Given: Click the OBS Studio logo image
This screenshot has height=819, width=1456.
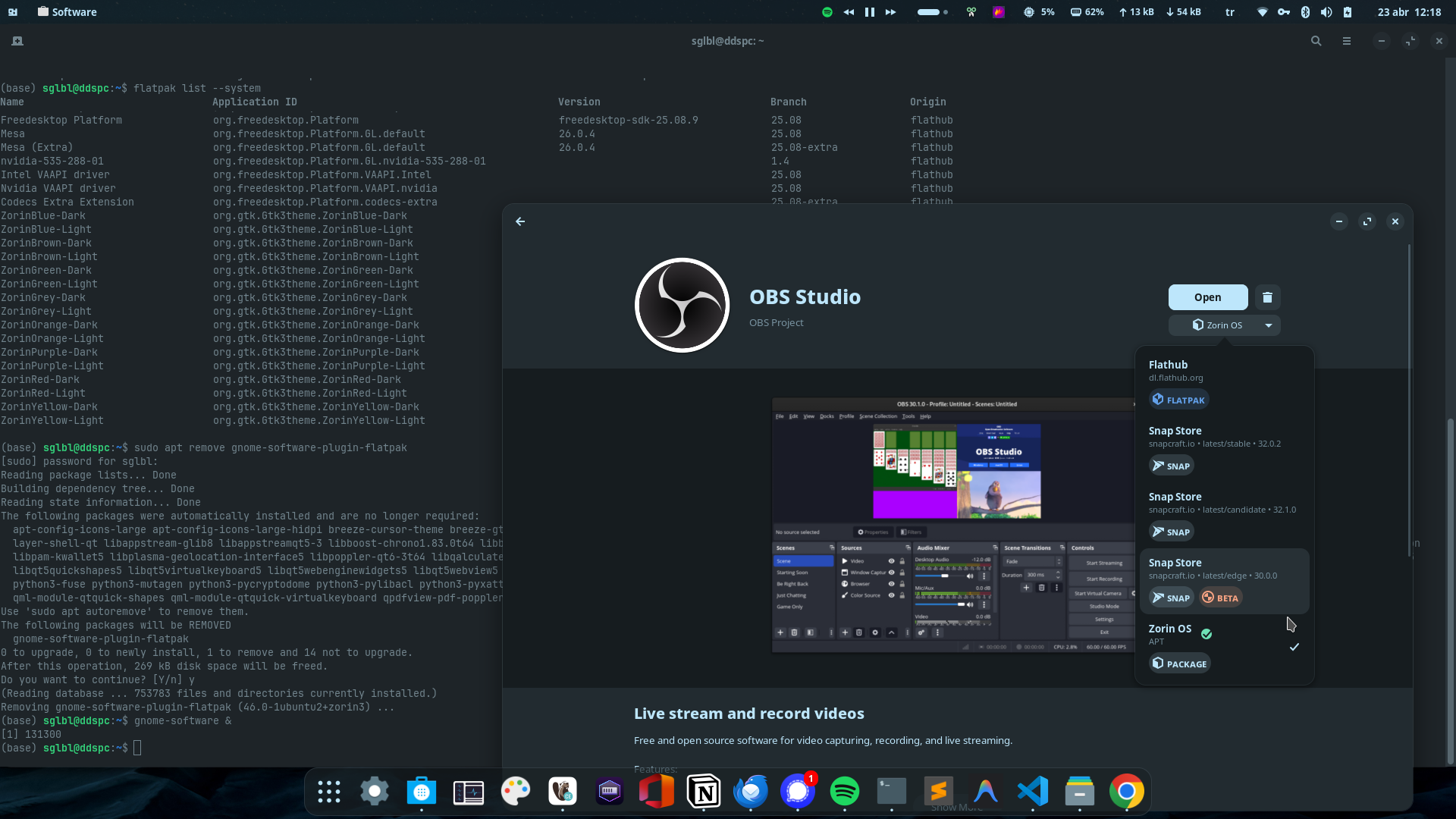Looking at the screenshot, I should coord(682,305).
